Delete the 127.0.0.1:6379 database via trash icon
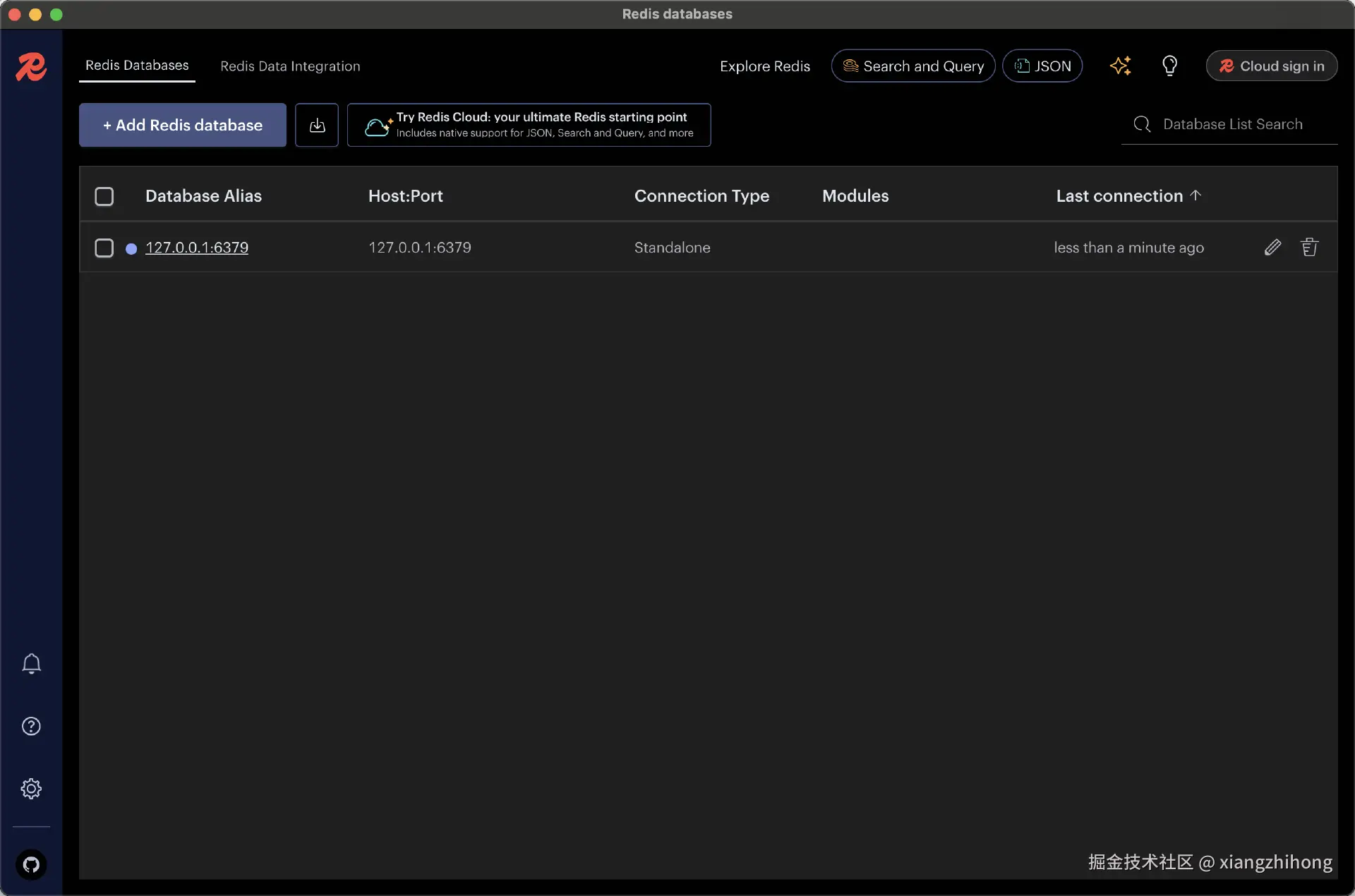1355x896 pixels. pyautogui.click(x=1310, y=248)
